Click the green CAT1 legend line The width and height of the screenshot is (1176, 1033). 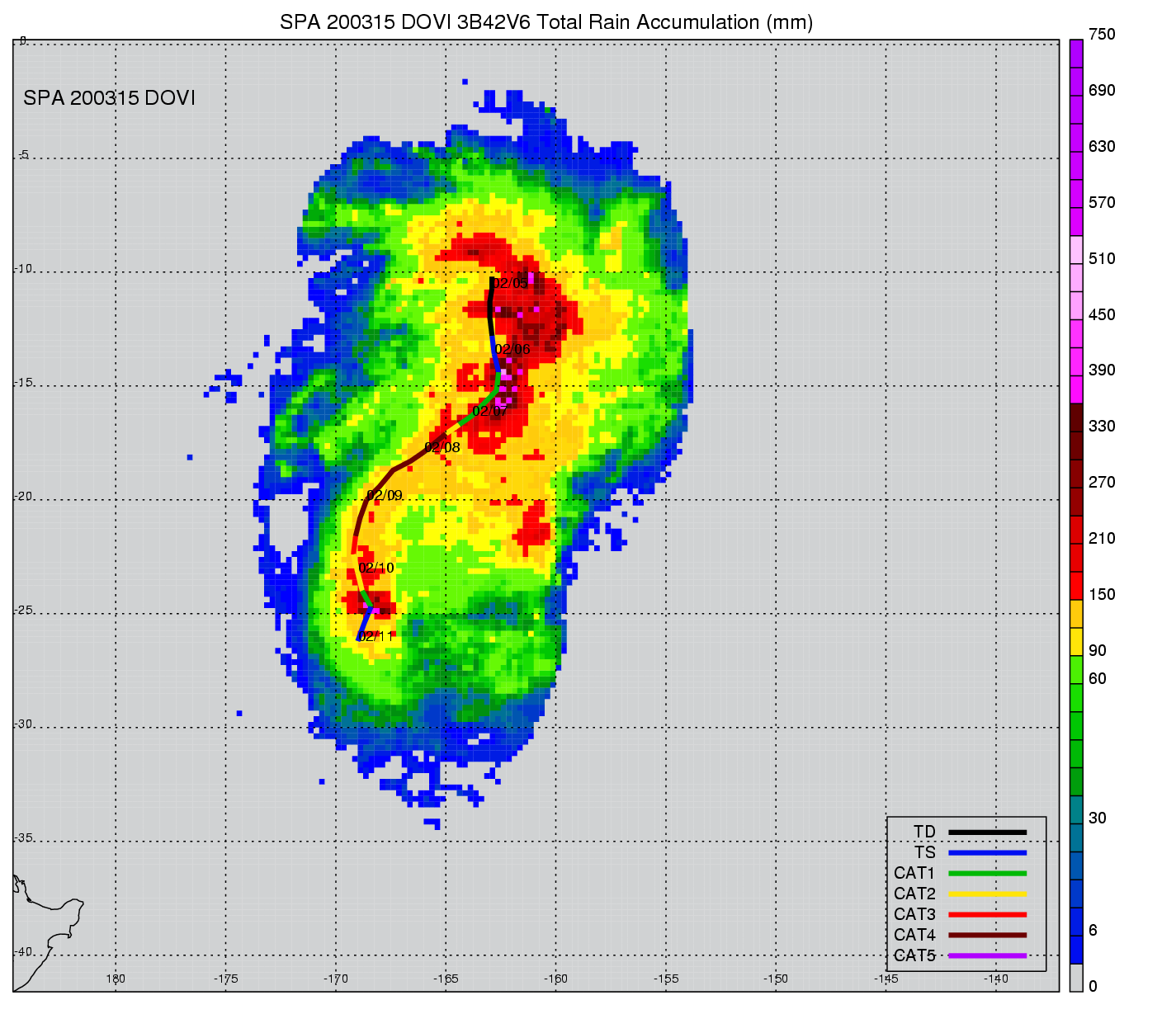click(x=987, y=873)
